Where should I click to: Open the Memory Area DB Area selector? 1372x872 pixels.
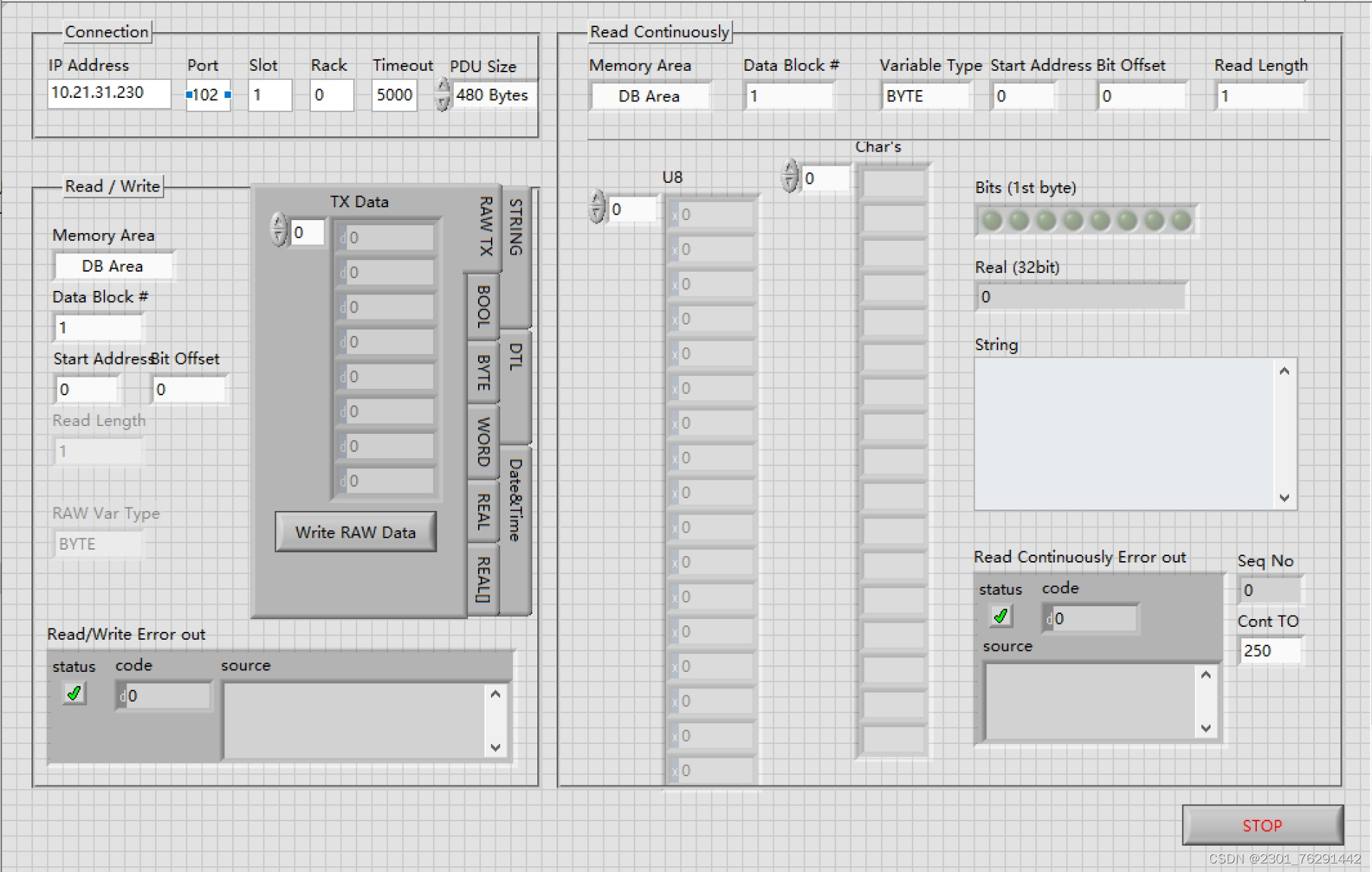tap(649, 96)
